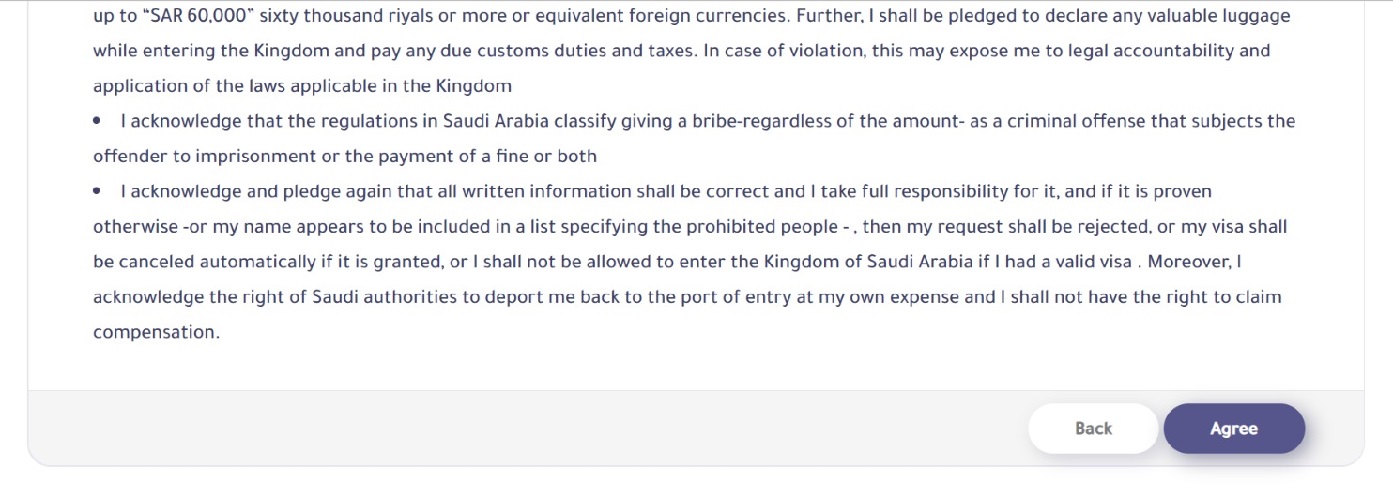Screen dimensions: 1393x497
Task: Click the line 'application of the laws applicable in the Kingdom'
Action: coord(302,86)
